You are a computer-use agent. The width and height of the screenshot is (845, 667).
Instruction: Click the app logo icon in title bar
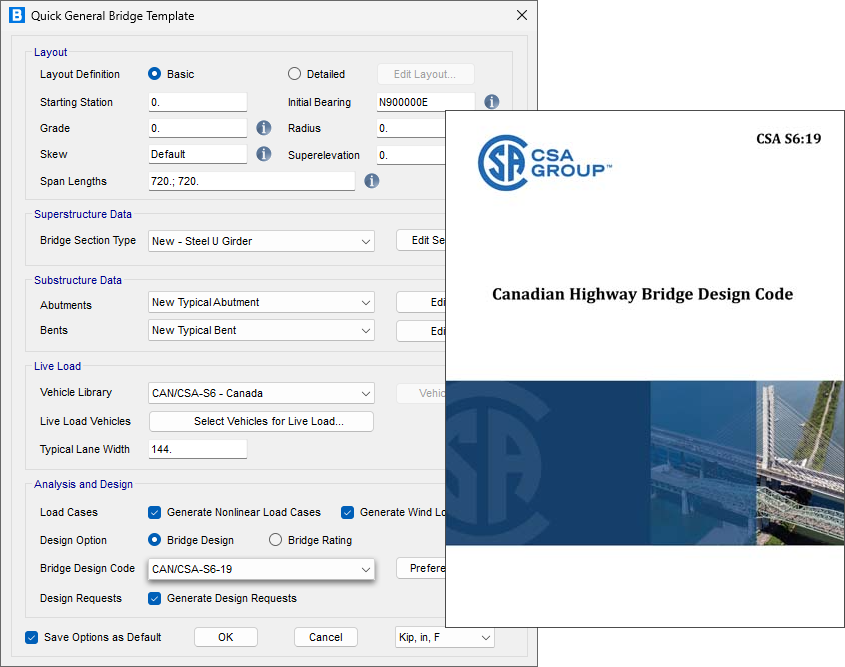tap(16, 16)
